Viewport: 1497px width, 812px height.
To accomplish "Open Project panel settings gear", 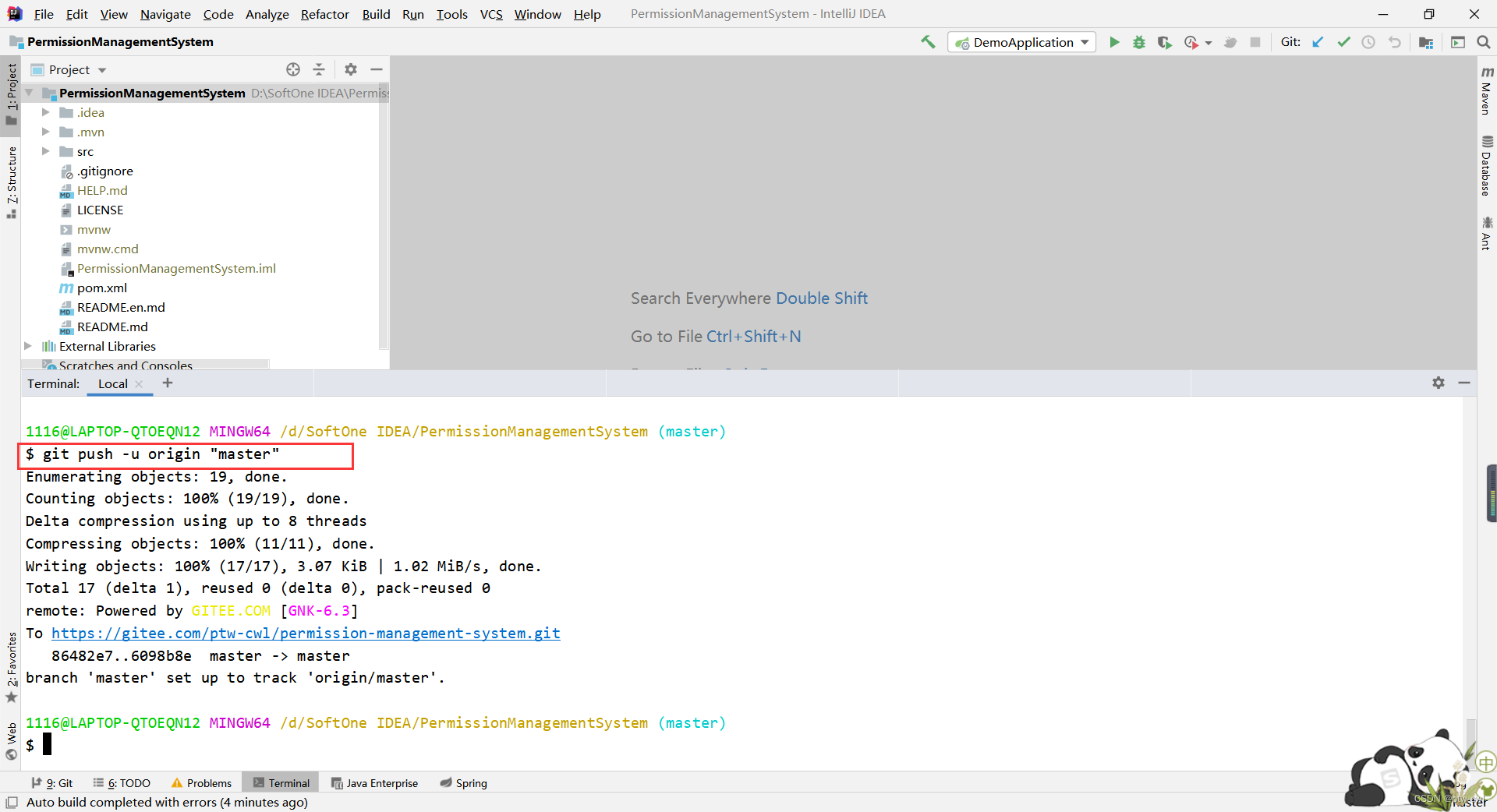I will click(351, 69).
